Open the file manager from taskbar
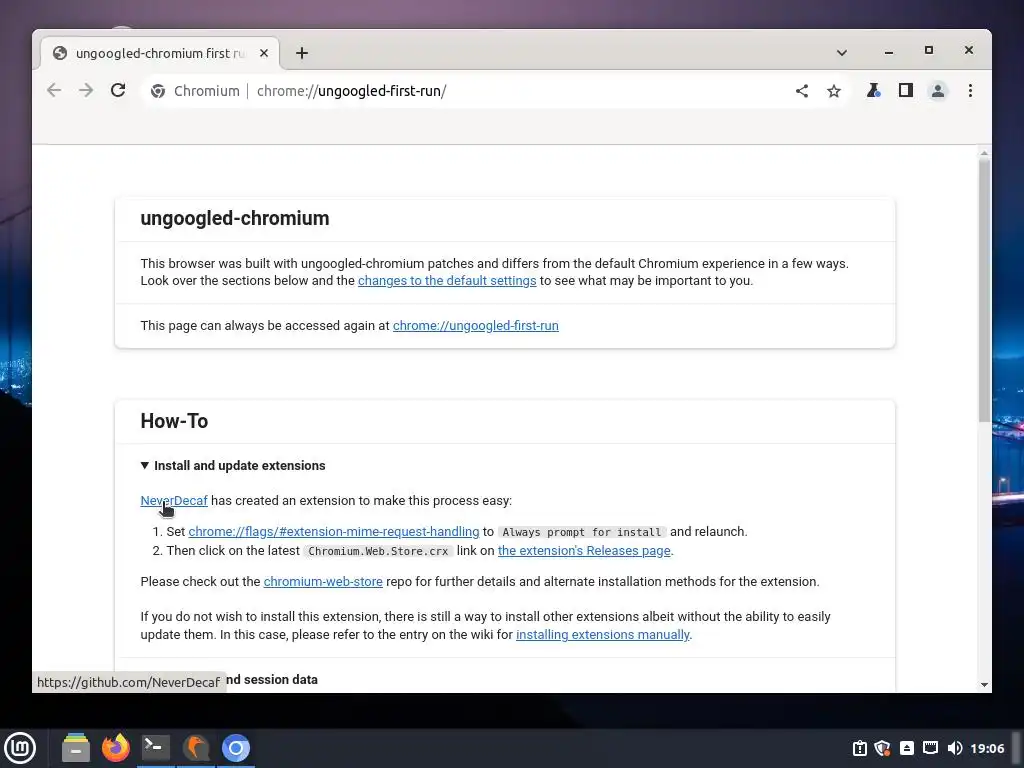1024x768 pixels. (x=76, y=748)
